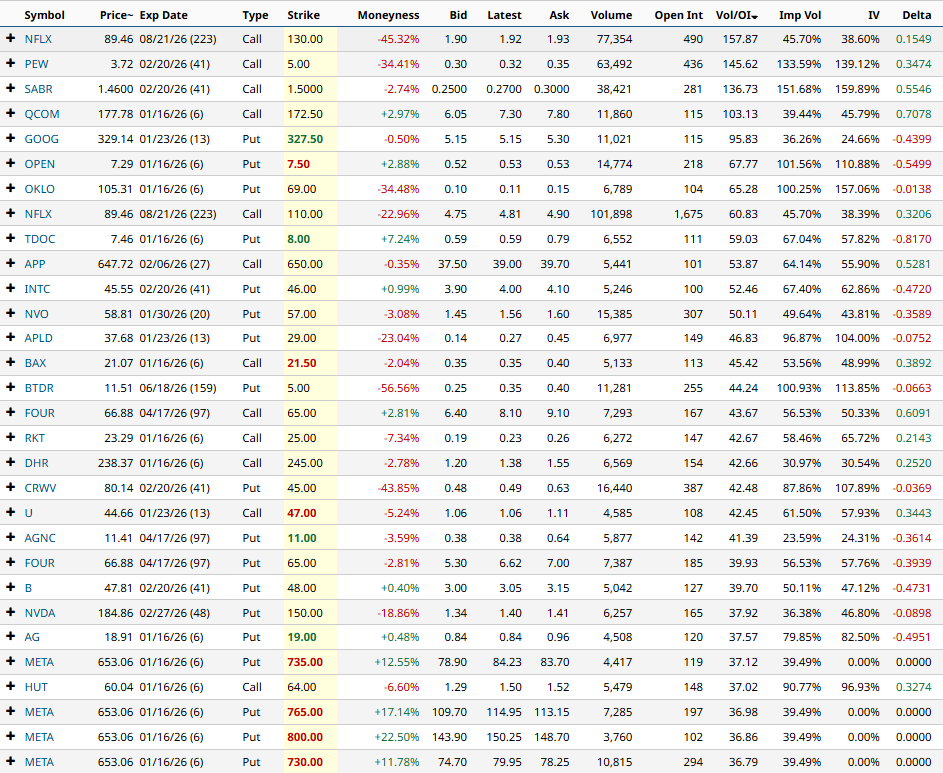943x773 pixels.
Task: Open the NFLX link in 110.00 strike row
Action: [x=38, y=214]
